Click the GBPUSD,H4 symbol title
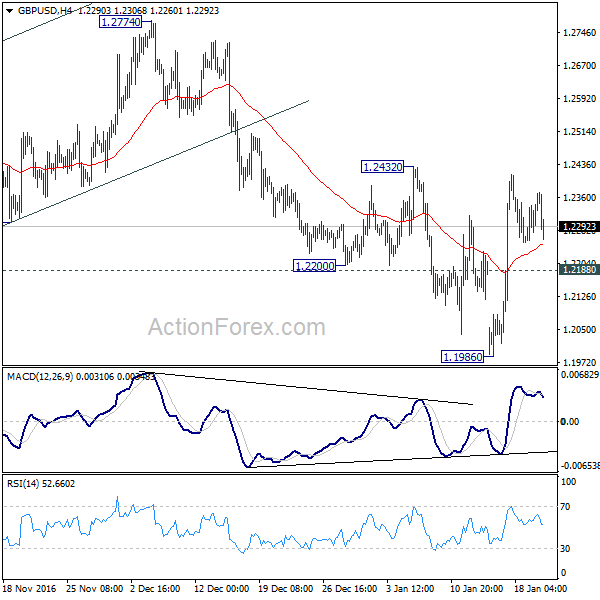This screenshot has height=600, width=600. (x=45, y=10)
